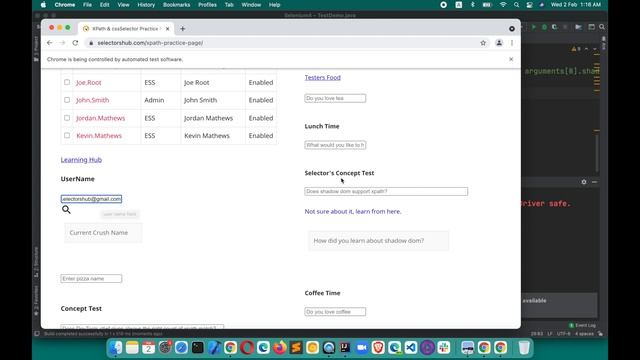Open date and time in menu bar

(576, 5)
